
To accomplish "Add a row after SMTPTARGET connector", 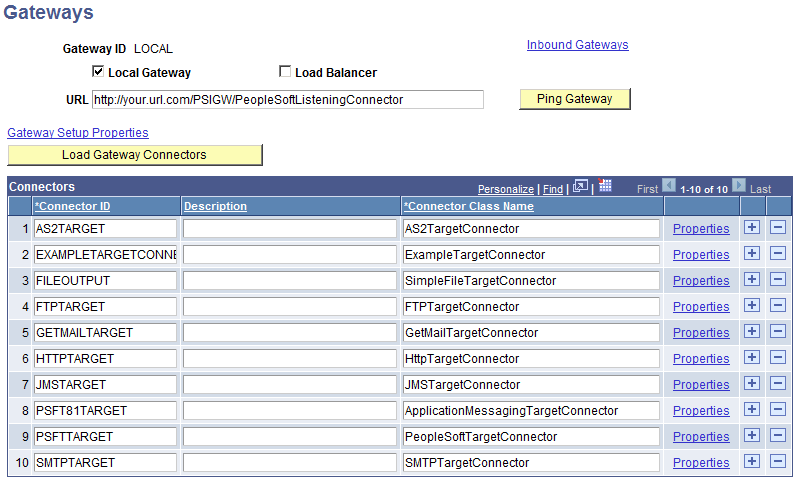I will pyautogui.click(x=752, y=461).
